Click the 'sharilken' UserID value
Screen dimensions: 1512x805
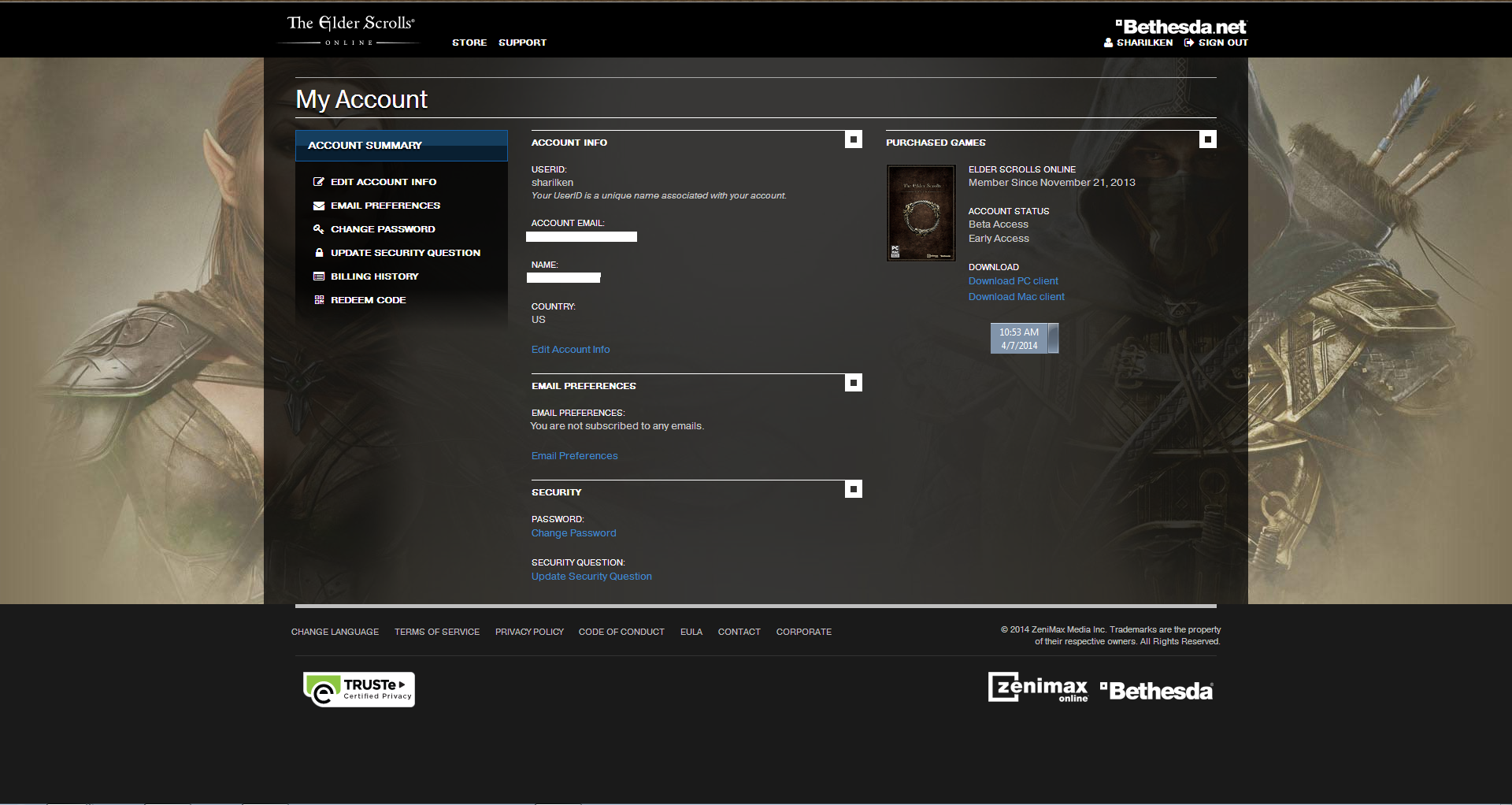tap(552, 183)
